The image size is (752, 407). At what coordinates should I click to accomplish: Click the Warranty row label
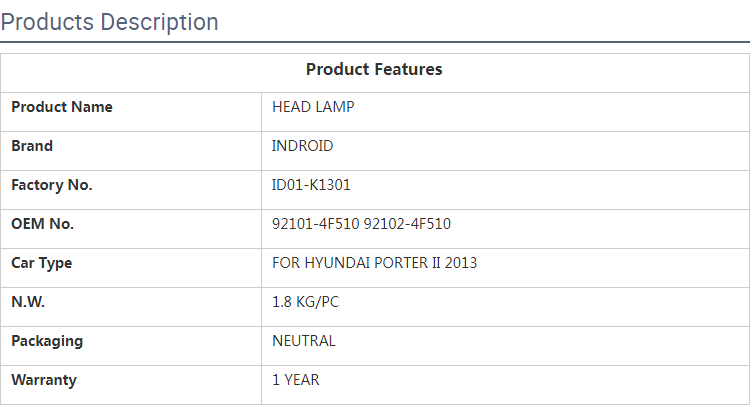coord(44,380)
